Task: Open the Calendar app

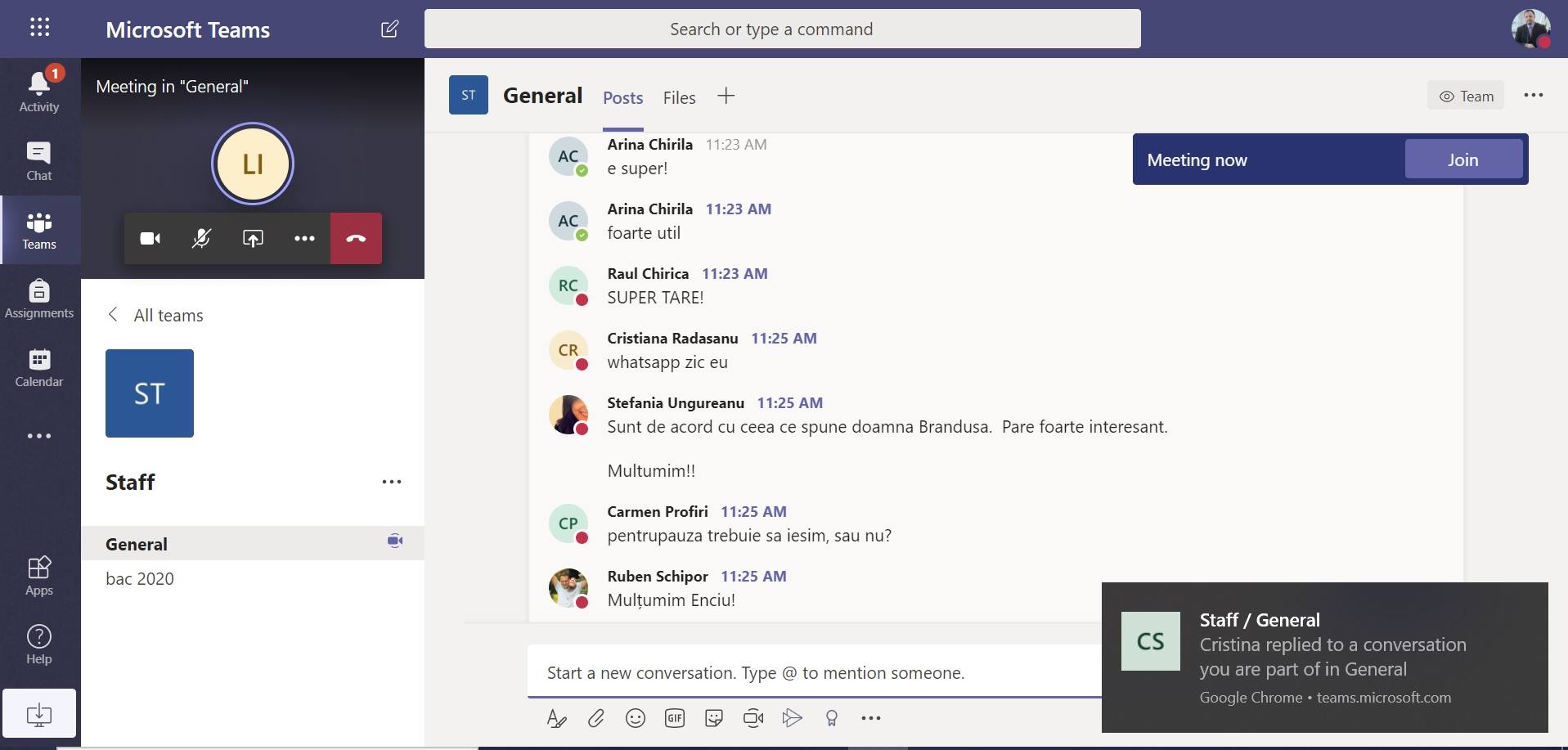Action: tap(39, 367)
